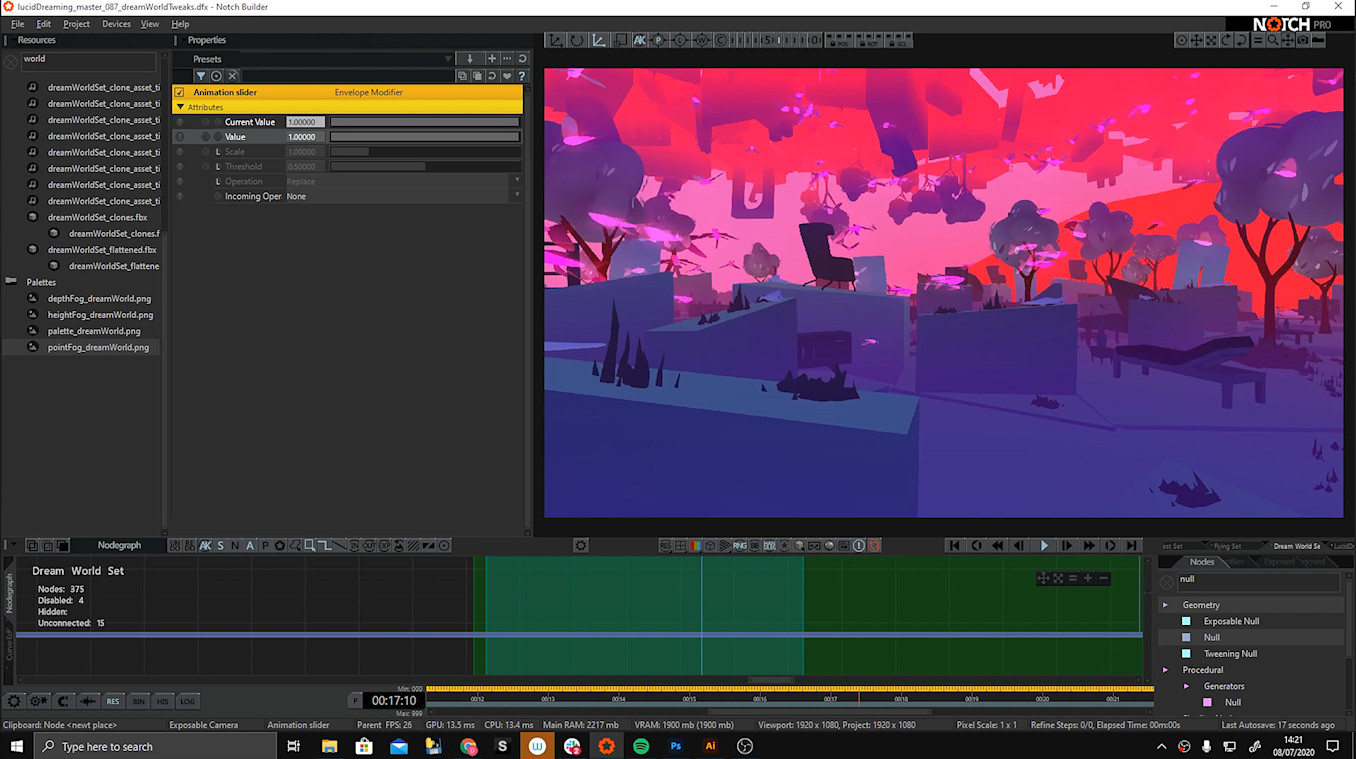1356x759 pixels.
Task: Adjust the Value slider bar
Action: (425, 137)
